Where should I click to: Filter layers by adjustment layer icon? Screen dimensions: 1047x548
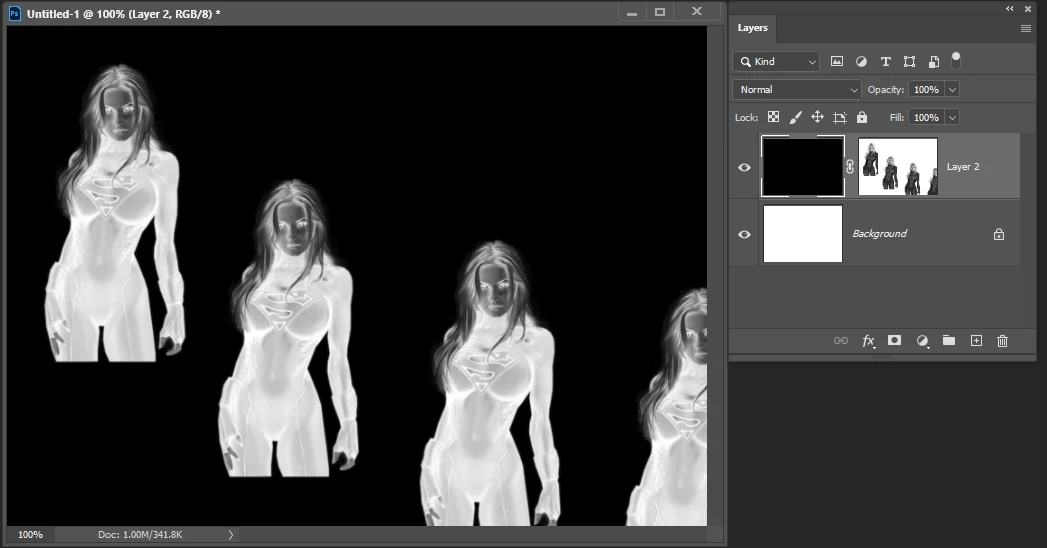tap(861, 61)
